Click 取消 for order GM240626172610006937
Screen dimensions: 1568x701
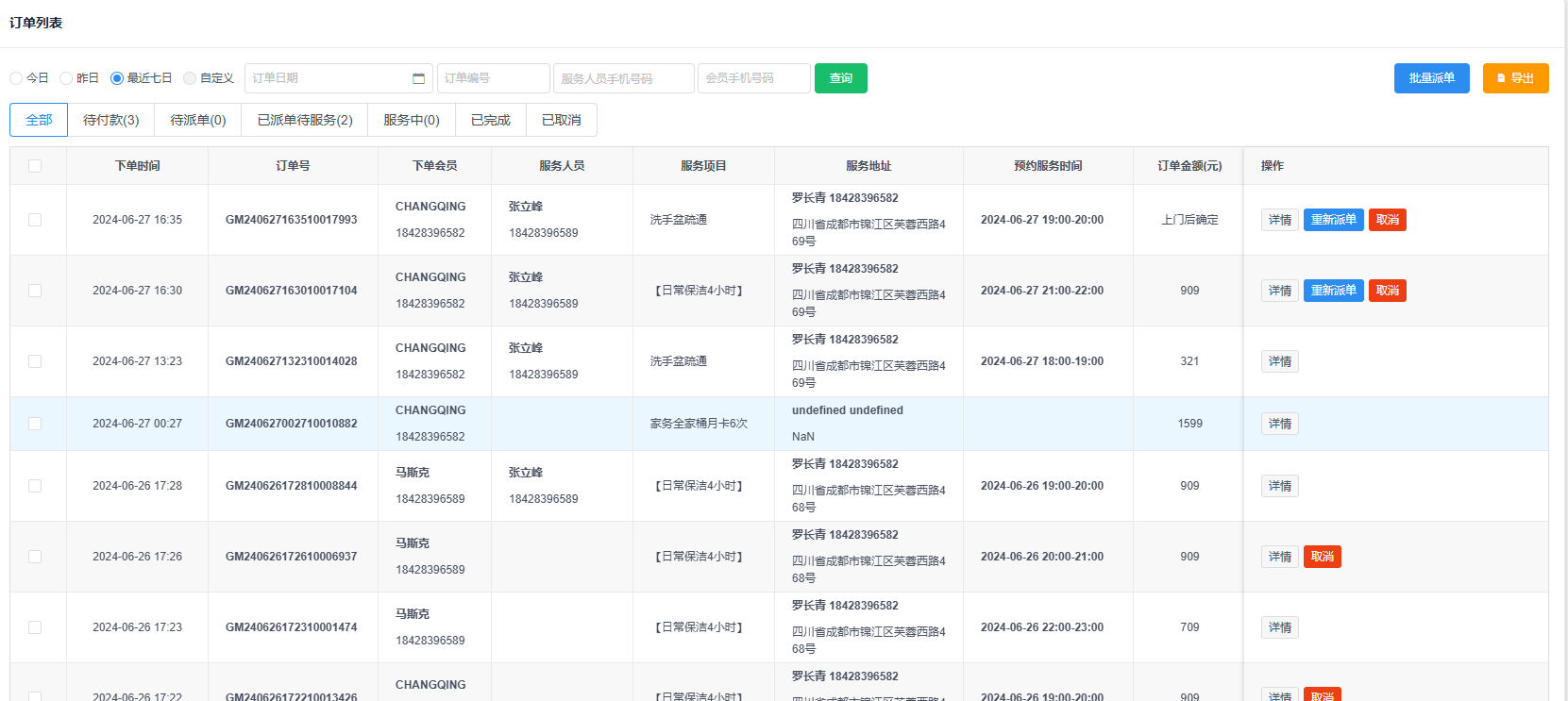tap(1322, 557)
